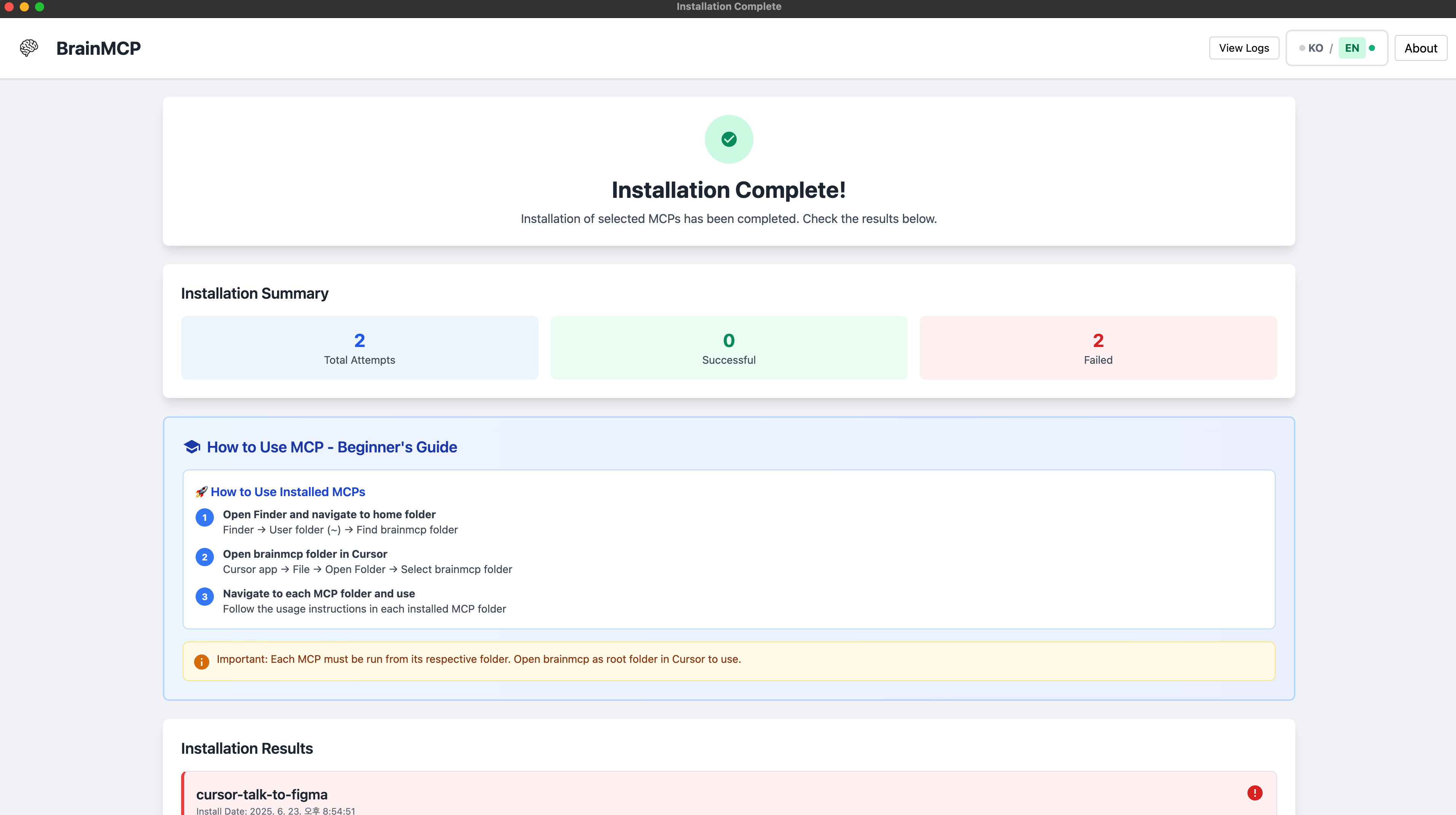This screenshot has width=1456, height=815.
Task: Click the orange info icon in warning
Action: [201, 661]
